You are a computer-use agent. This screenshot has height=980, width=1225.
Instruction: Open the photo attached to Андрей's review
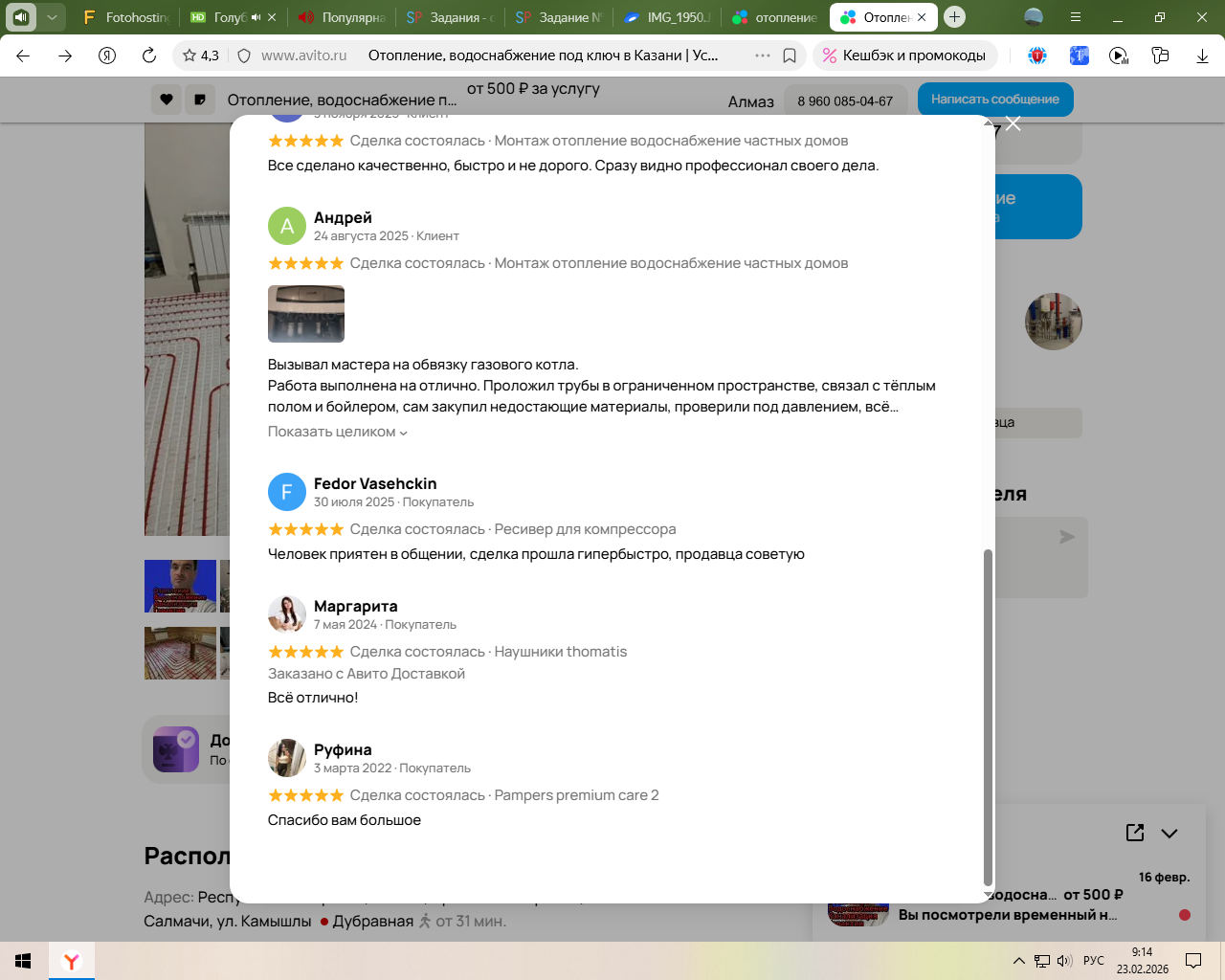click(306, 314)
